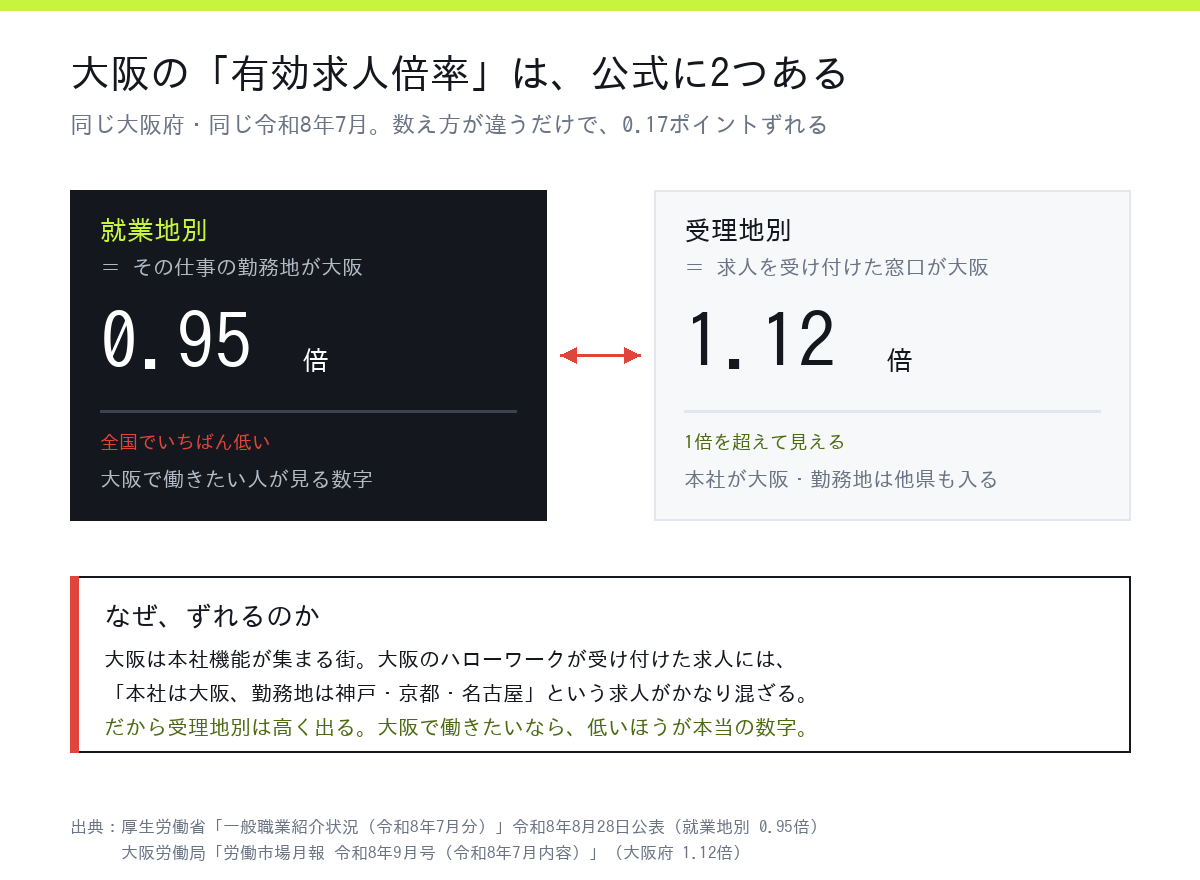Click the text ＝ 求人を受け付けた窓口が大阪
This screenshot has height=880, width=1200.
836,268
